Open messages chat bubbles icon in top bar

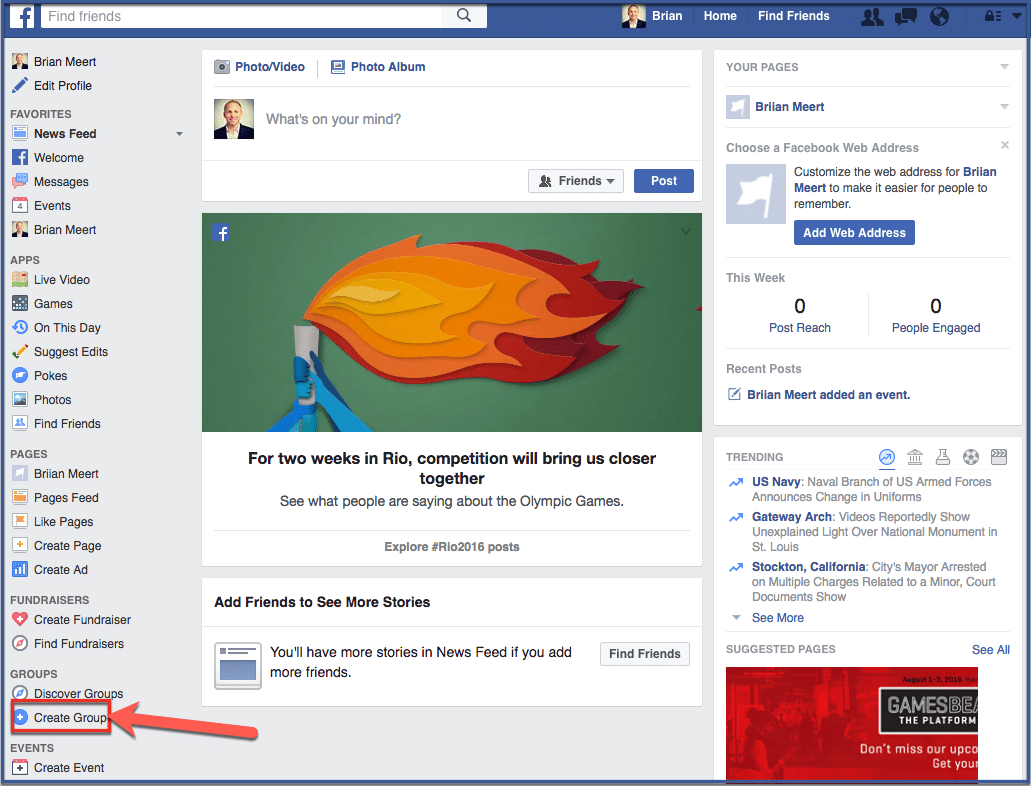pyautogui.click(x=905, y=16)
